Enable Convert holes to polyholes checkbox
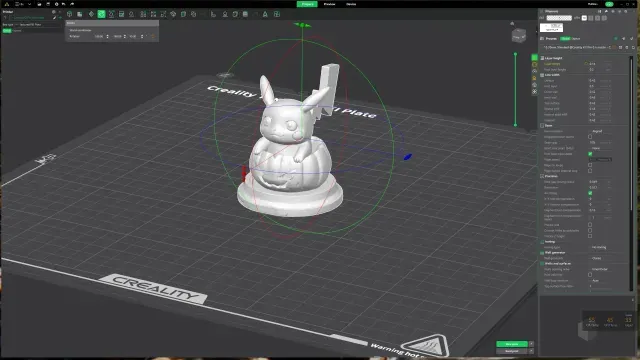The width and height of the screenshot is (640, 360). tap(590, 231)
